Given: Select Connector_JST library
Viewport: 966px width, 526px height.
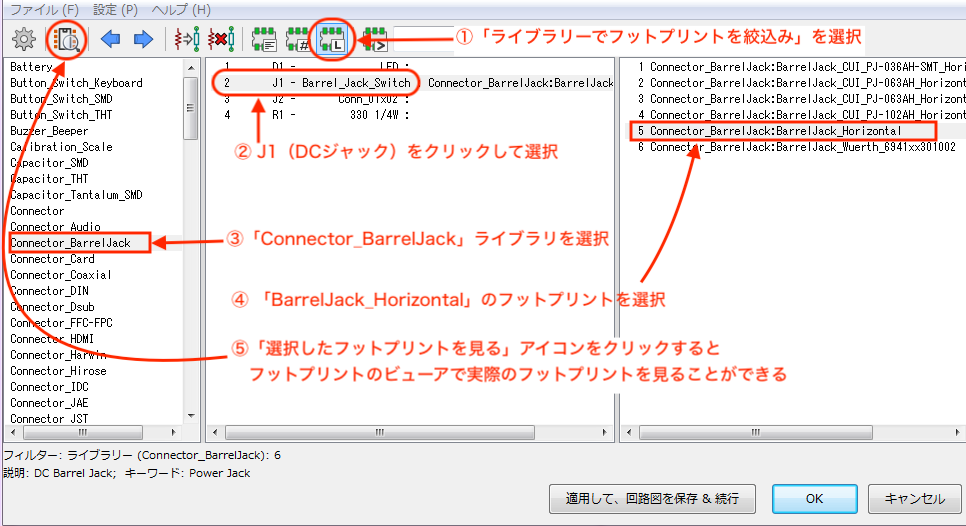Looking at the screenshot, I should pos(49,419).
